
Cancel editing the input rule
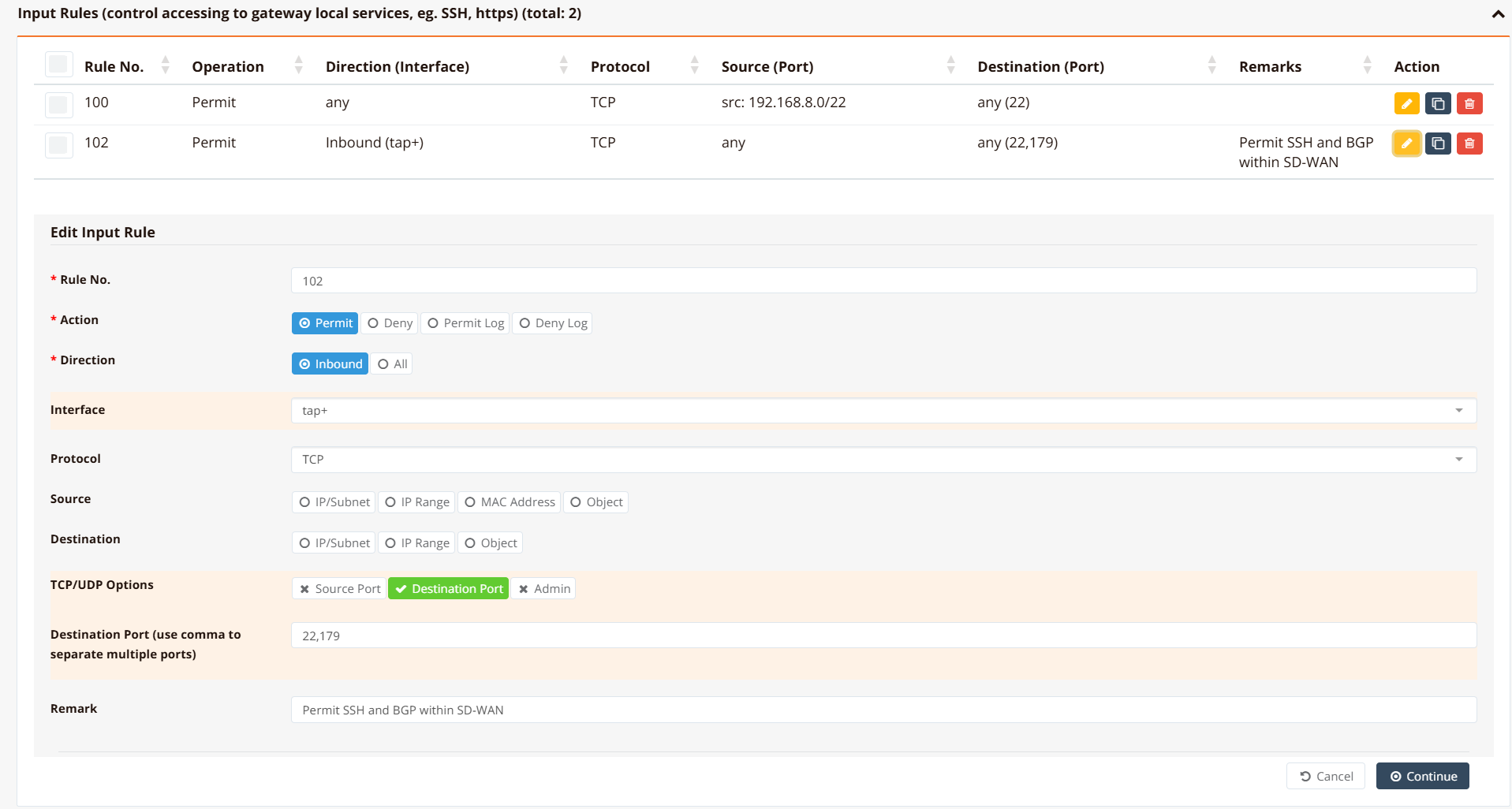coord(1326,777)
